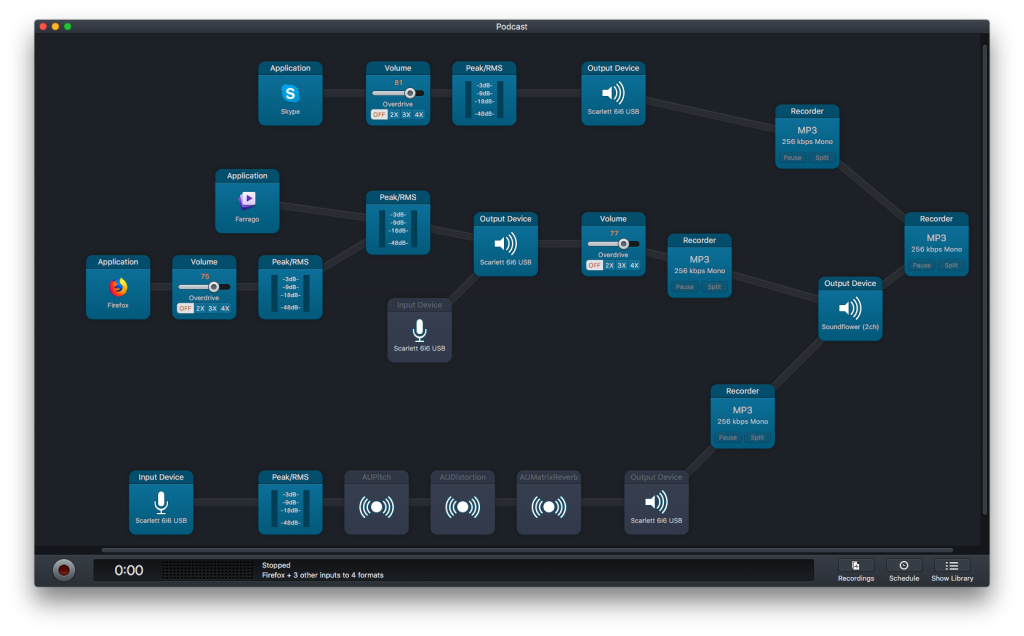Select the Skype application block icon
The height and width of the screenshot is (636, 1024).
[290, 93]
